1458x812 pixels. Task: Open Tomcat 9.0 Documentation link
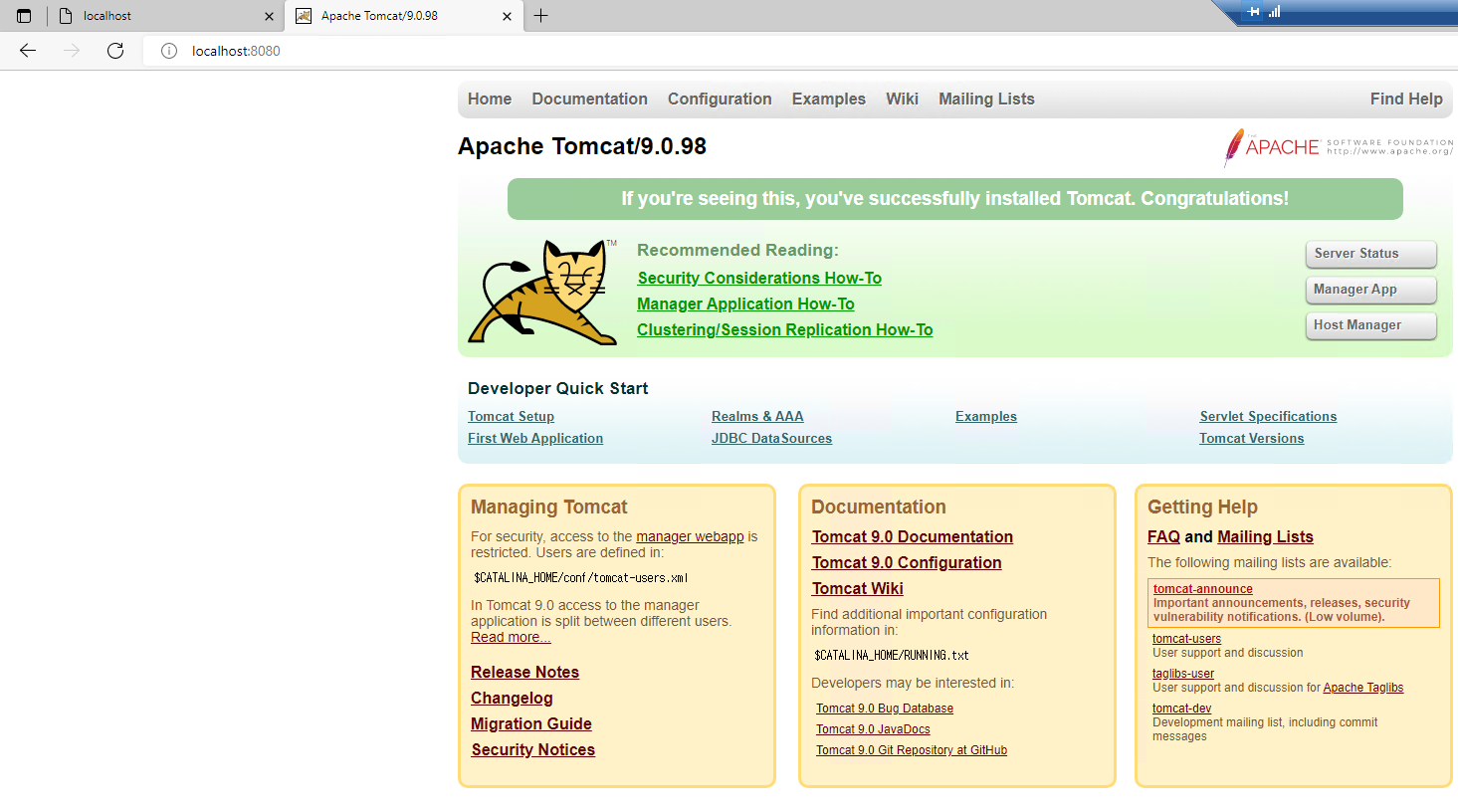tap(912, 537)
